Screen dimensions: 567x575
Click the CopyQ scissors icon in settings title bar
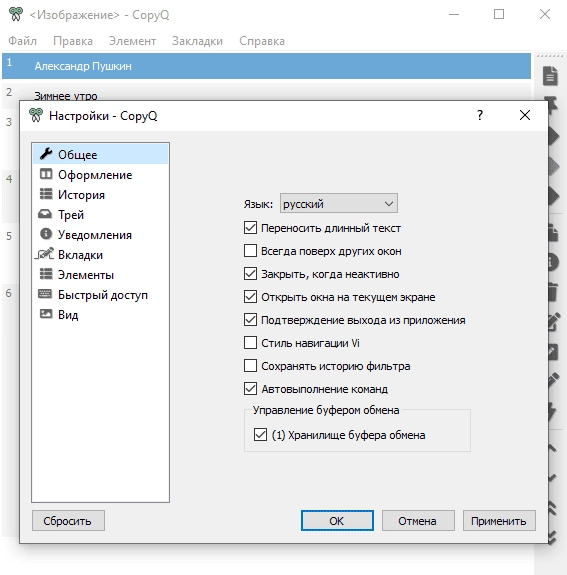[x=36, y=115]
